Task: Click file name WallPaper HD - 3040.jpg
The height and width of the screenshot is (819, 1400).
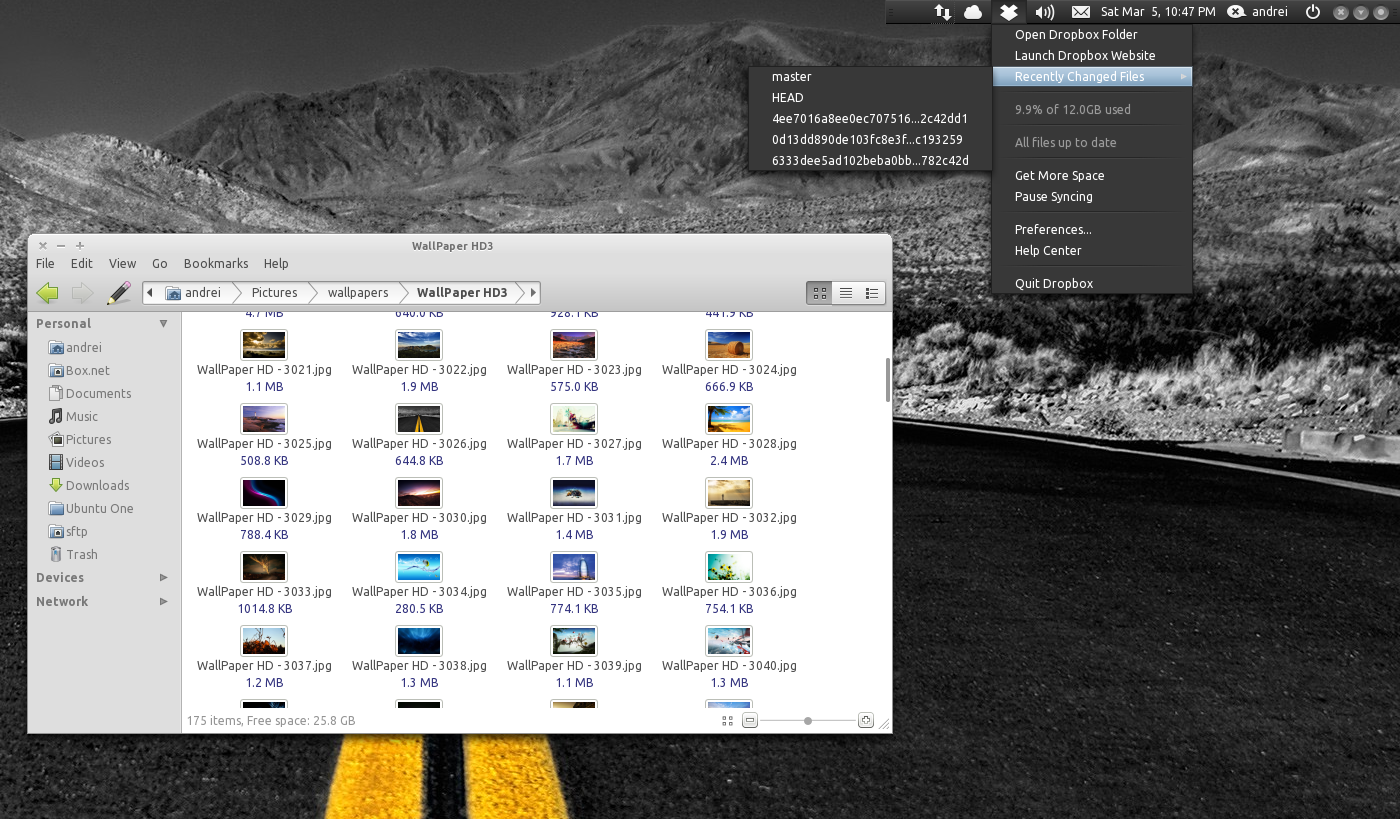Action: click(x=729, y=666)
